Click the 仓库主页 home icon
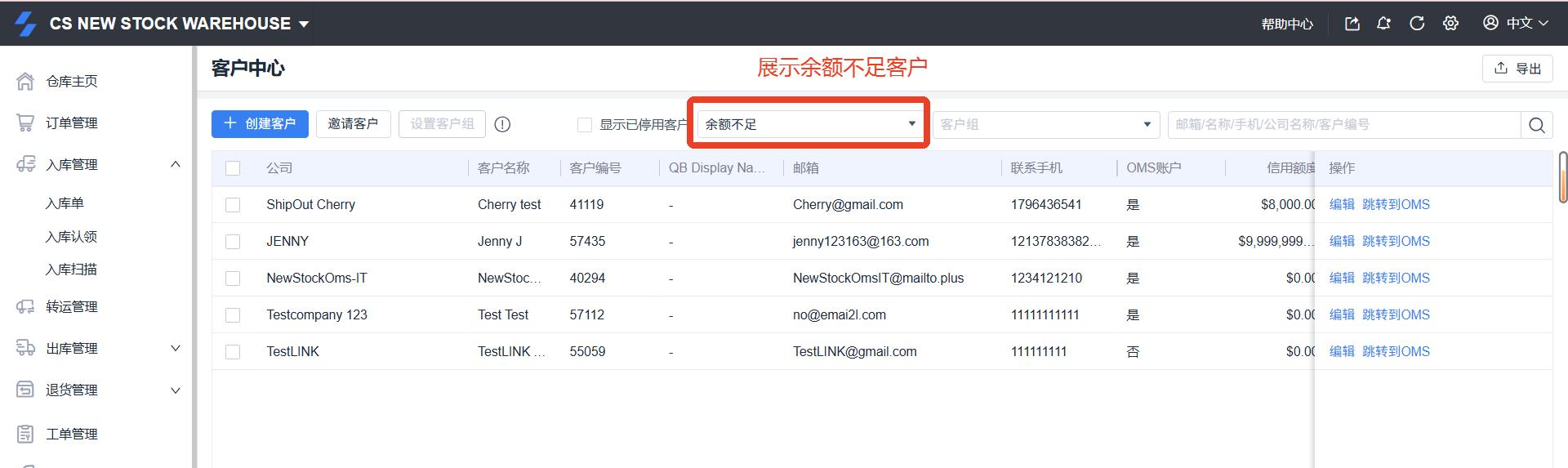Viewport: 1568px width, 468px height. click(x=25, y=82)
